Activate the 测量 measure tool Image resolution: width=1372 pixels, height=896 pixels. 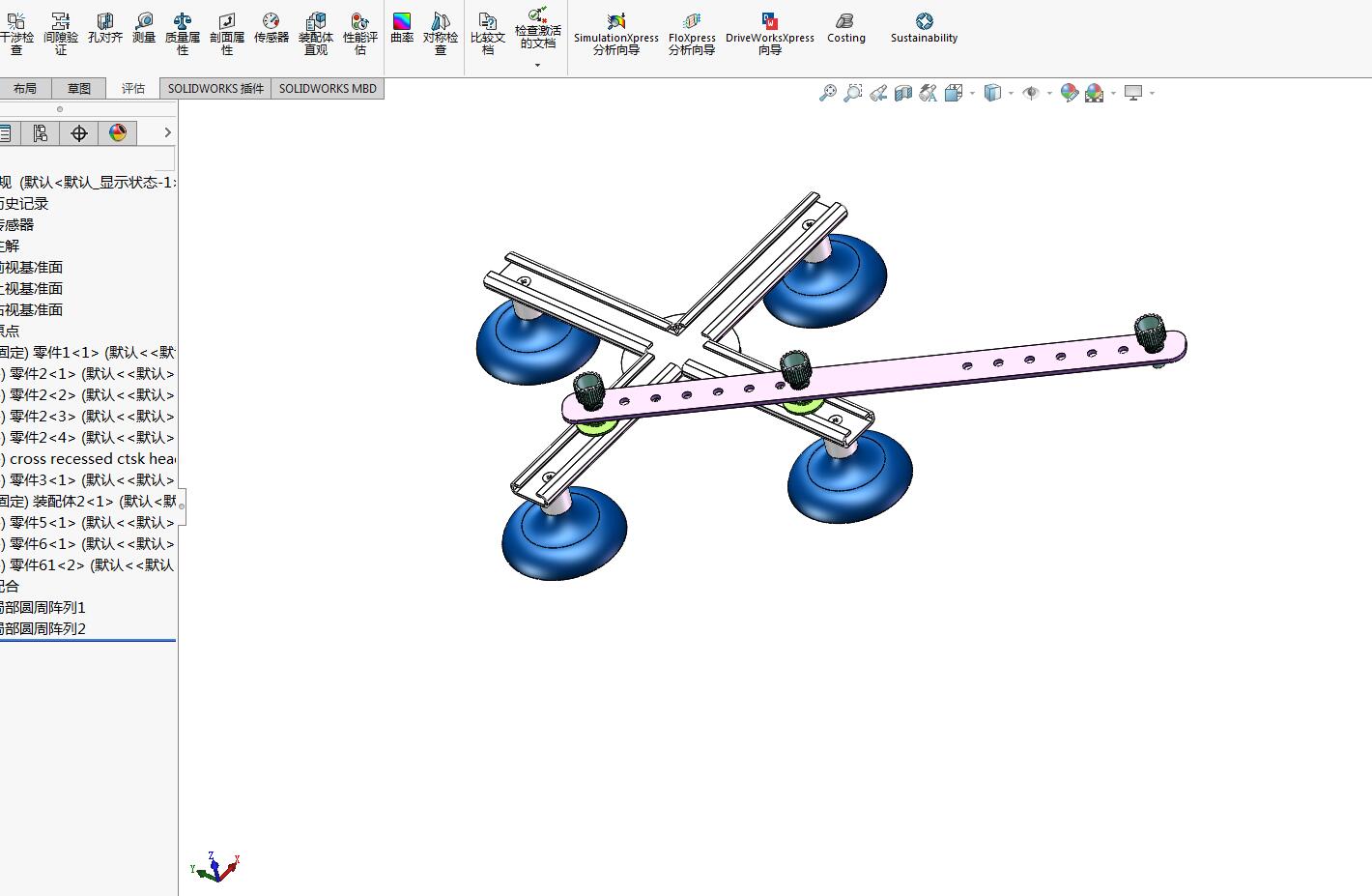[x=144, y=29]
